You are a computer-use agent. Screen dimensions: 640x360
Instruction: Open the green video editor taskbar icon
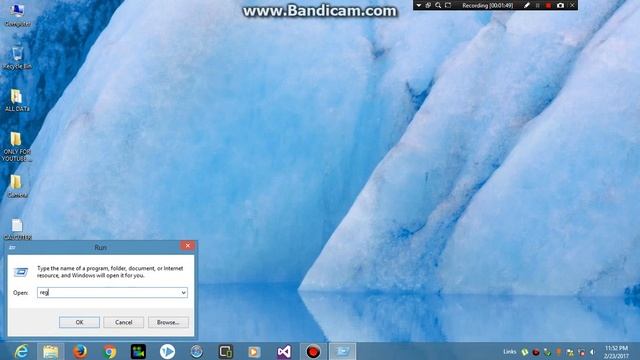point(138,351)
